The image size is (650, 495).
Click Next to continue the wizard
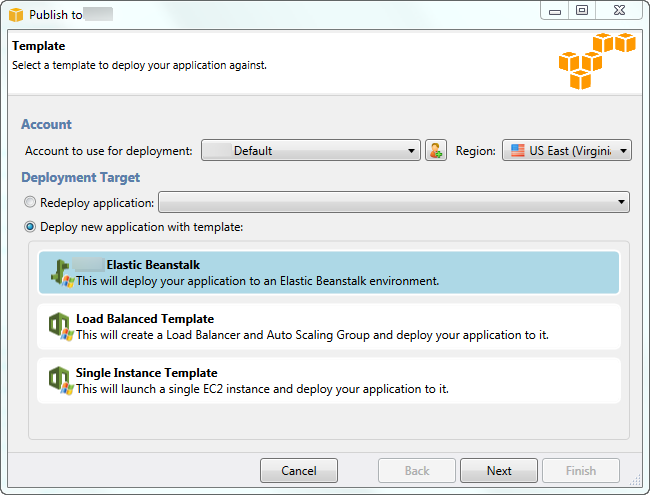pyautogui.click(x=499, y=471)
